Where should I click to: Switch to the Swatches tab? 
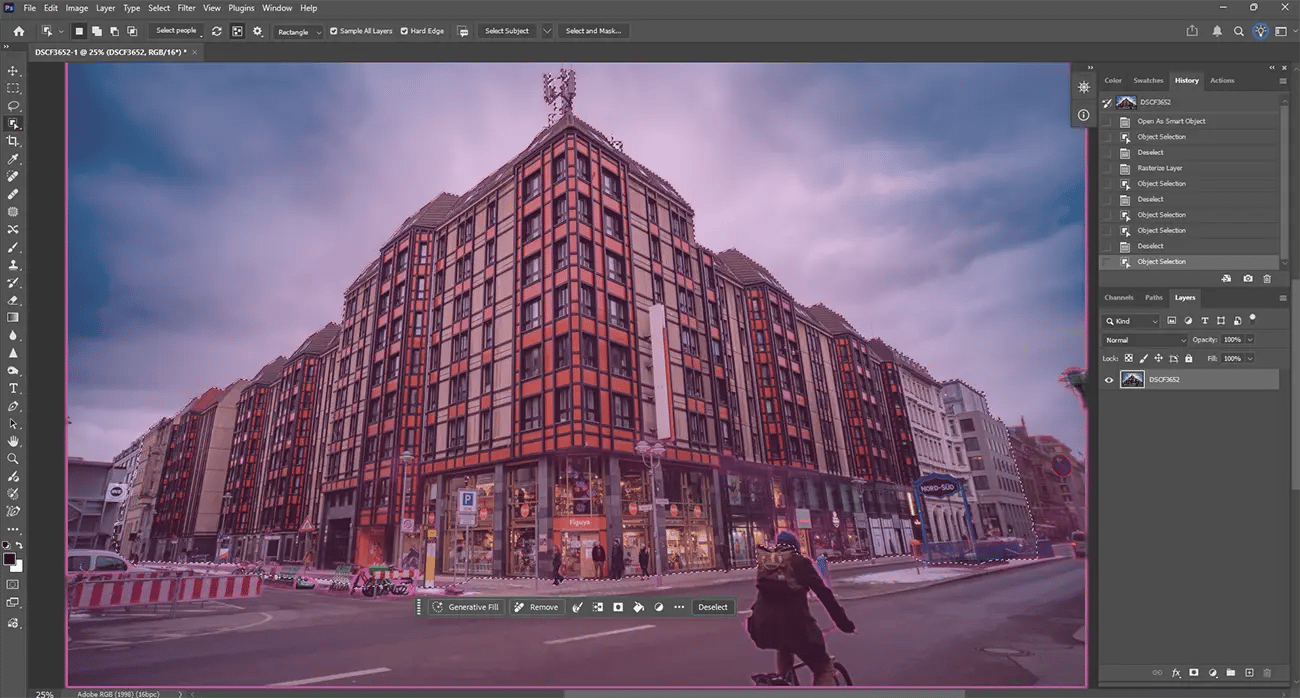(1148, 80)
